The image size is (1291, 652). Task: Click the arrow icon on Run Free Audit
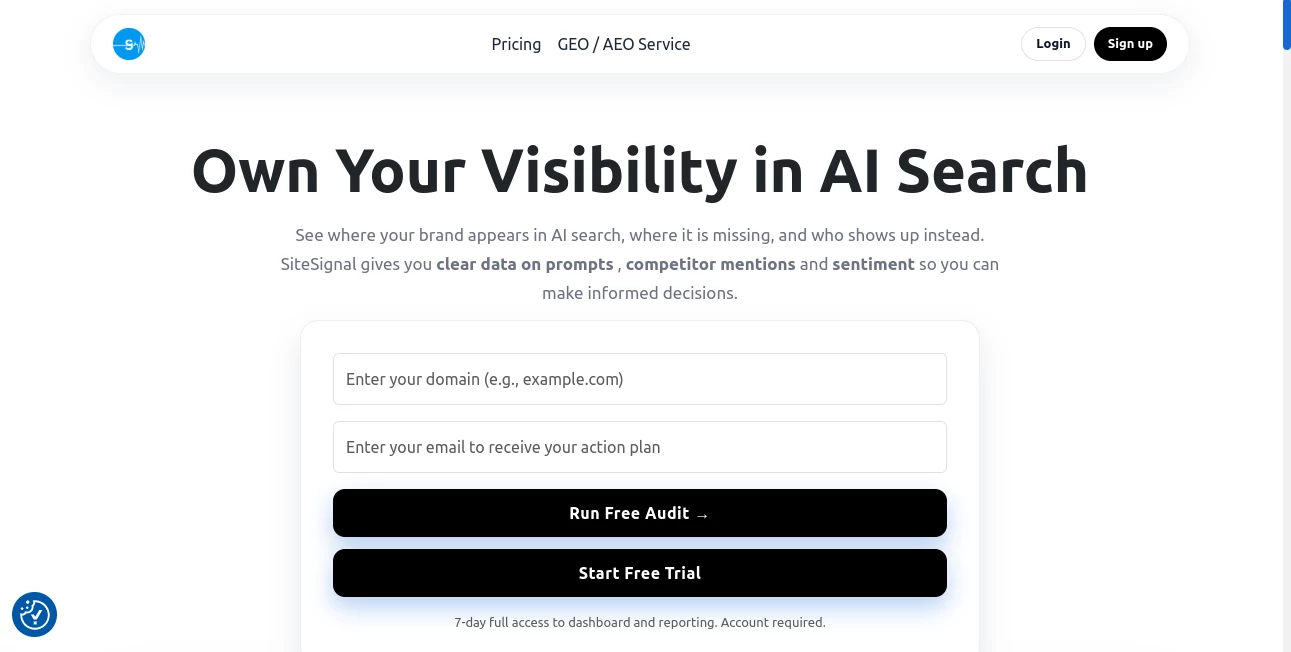(701, 513)
